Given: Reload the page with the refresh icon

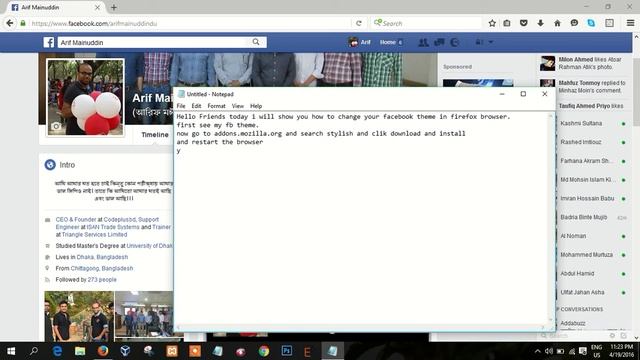Looking at the screenshot, I should (359, 23).
